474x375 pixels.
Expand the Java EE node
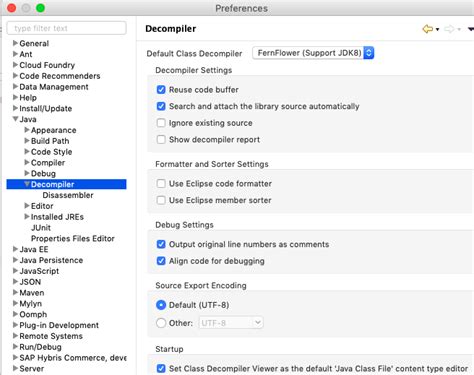click(x=15, y=249)
